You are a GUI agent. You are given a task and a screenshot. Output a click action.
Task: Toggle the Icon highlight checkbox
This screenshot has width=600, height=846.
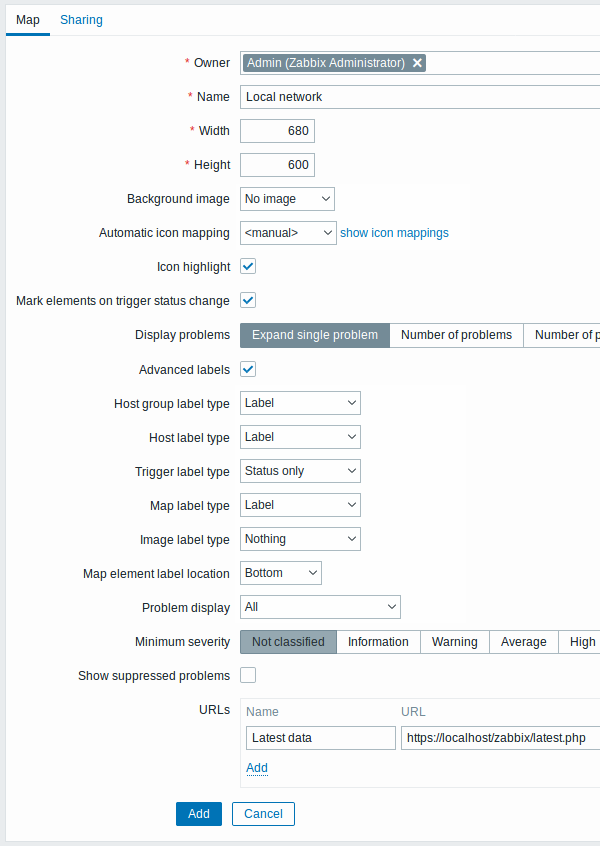click(x=249, y=266)
